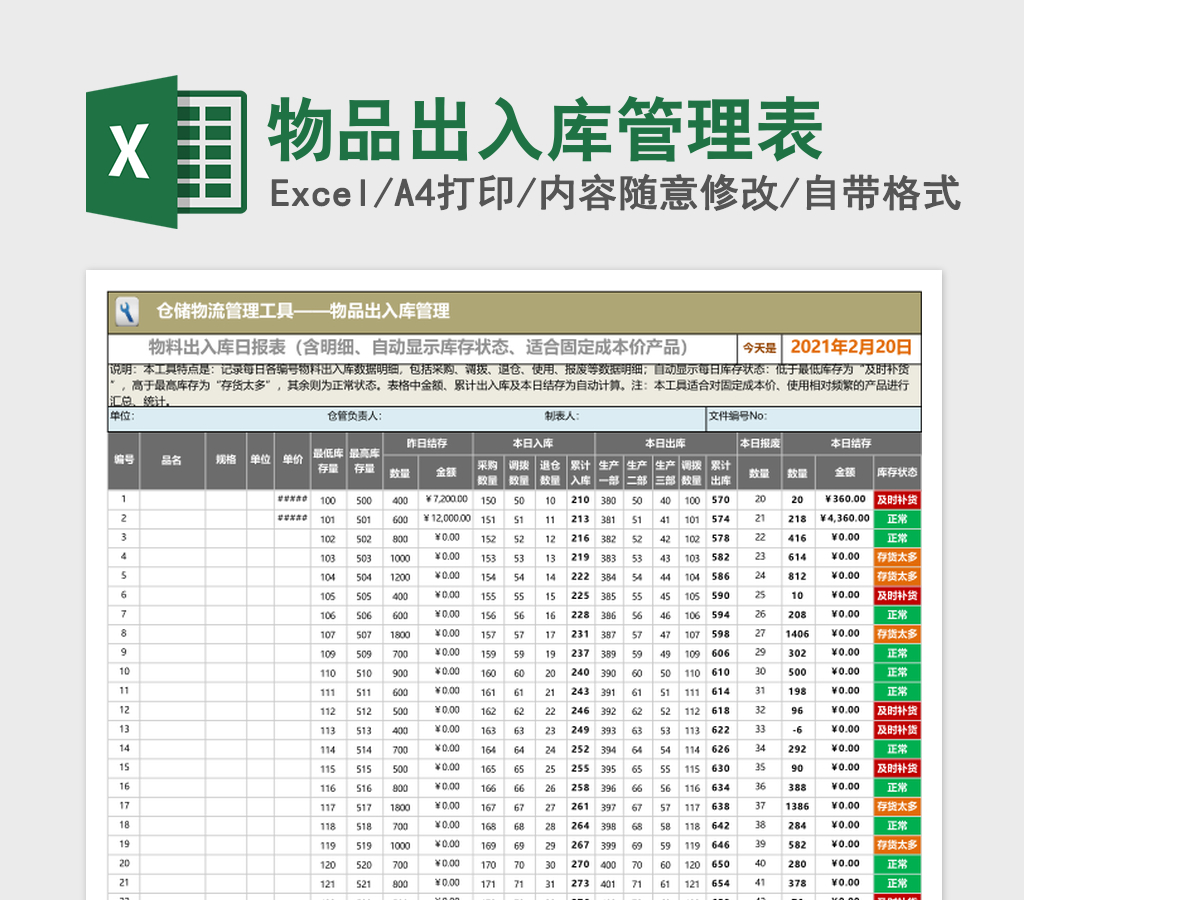
Task: Click the wrench tool icon in the sheet header
Action: click(x=127, y=312)
